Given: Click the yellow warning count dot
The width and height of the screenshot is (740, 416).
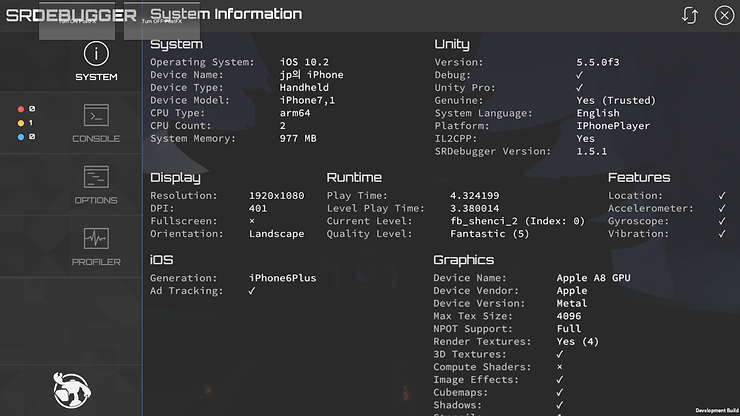Looking at the screenshot, I should 21,122.
